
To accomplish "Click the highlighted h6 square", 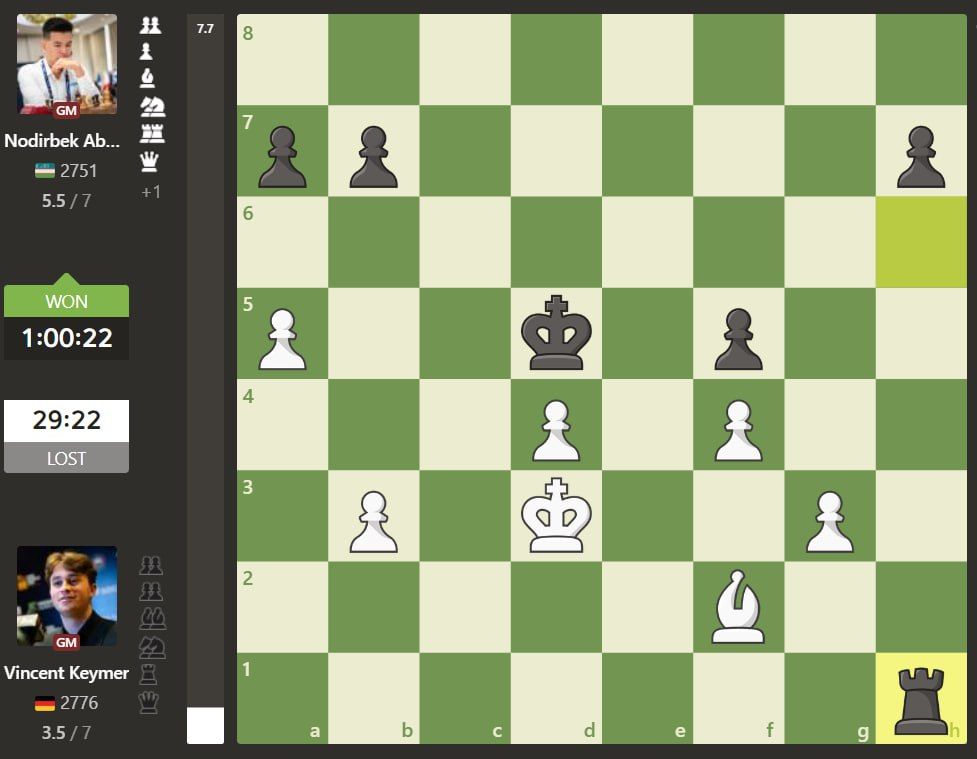I will [920, 243].
